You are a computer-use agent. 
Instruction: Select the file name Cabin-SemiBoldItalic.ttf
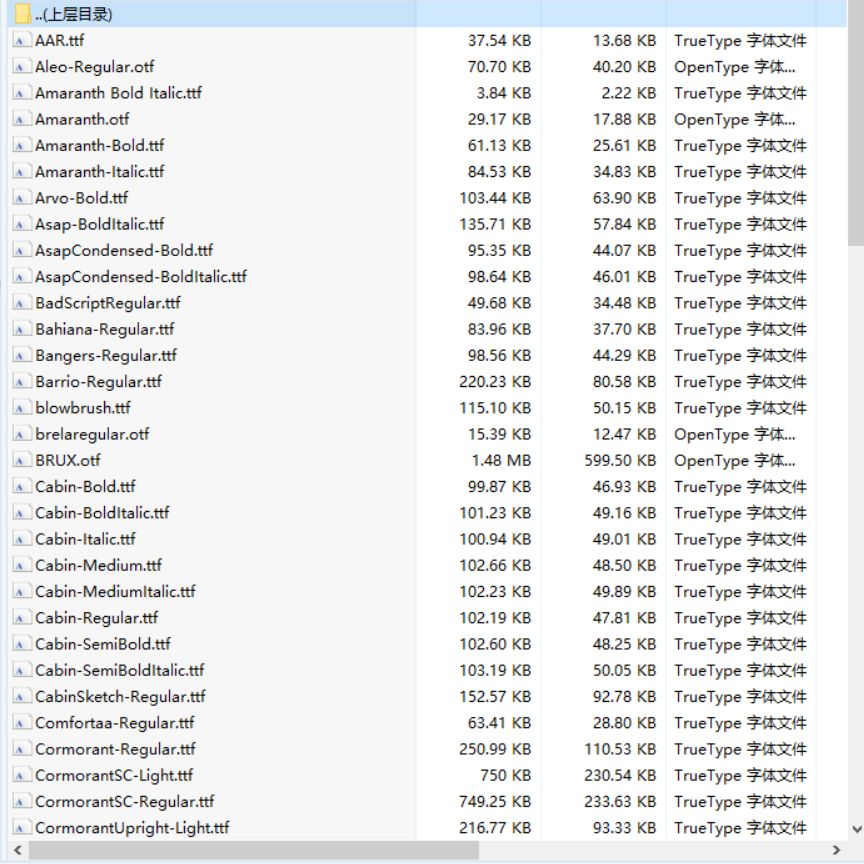tap(120, 670)
